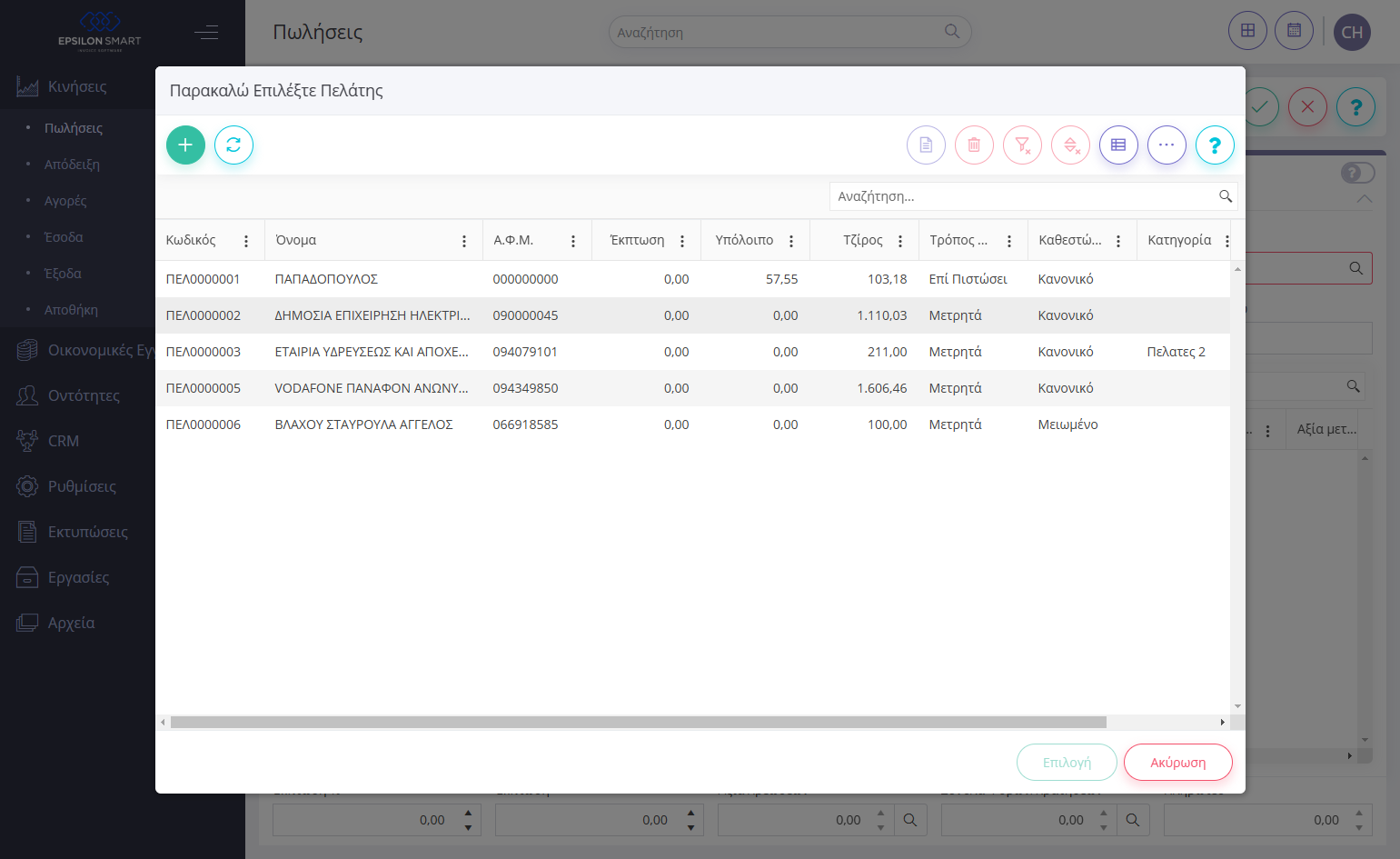Click the trash delete icon
The width and height of the screenshot is (1400, 859).
tap(974, 145)
